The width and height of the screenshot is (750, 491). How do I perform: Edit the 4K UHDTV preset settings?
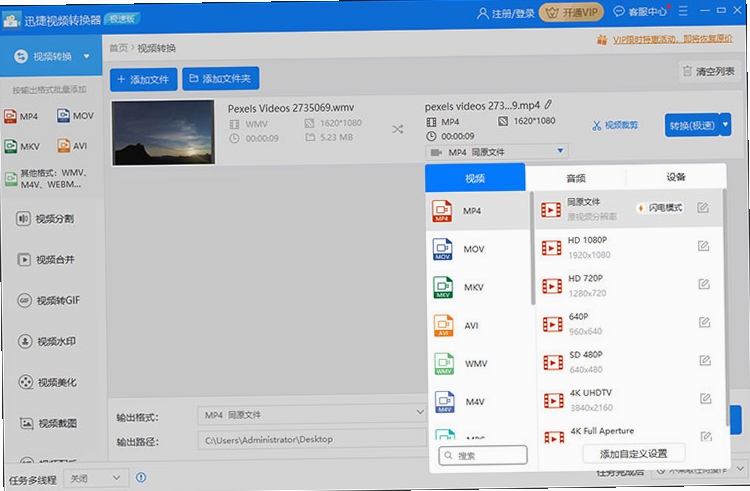pyautogui.click(x=706, y=398)
